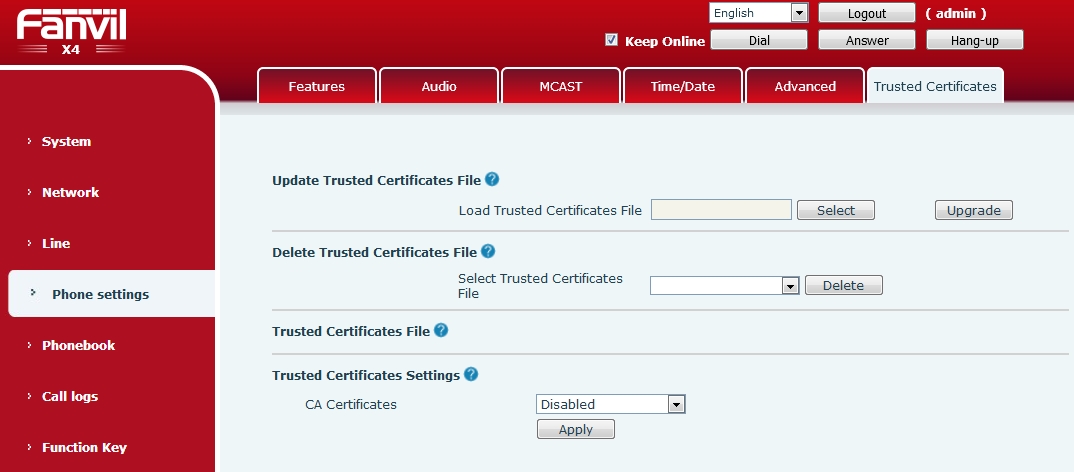Click help icon beside Delete Trusted Certificates File
Screen dimensions: 1074x472
(x=488, y=252)
